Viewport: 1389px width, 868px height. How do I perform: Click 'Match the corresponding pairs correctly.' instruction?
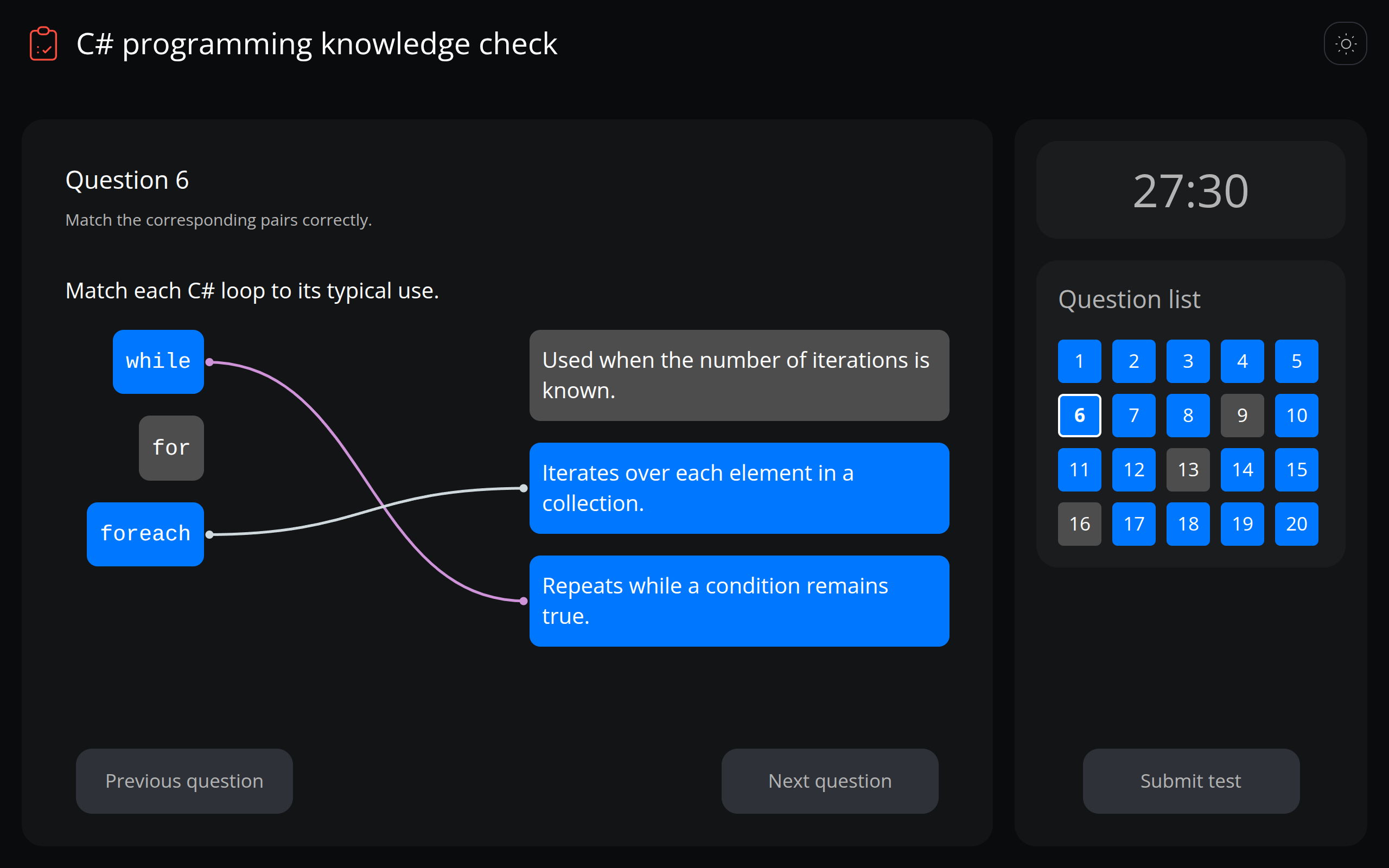click(x=219, y=220)
